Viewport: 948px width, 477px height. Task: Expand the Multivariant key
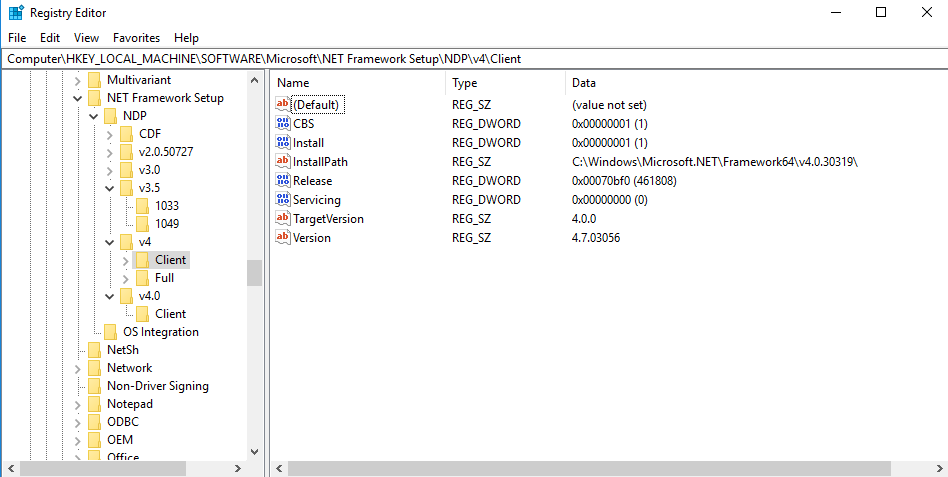coord(77,80)
